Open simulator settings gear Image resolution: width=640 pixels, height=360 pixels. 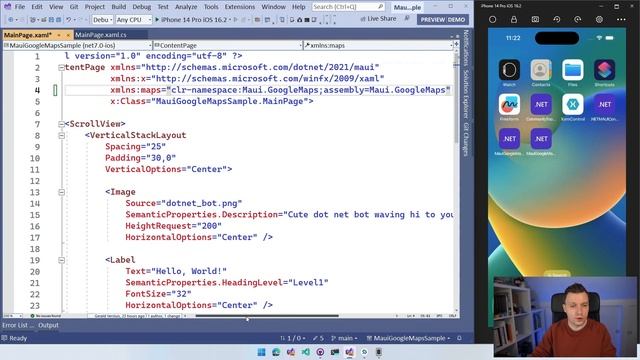[x=599, y=19]
